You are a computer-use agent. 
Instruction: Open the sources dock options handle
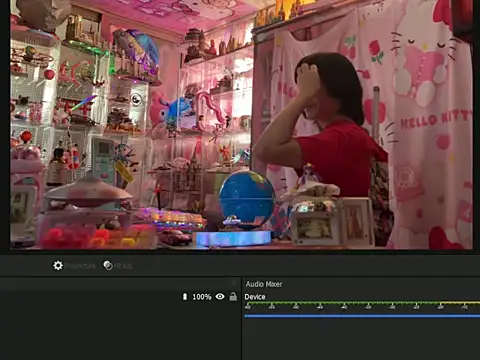234,284
